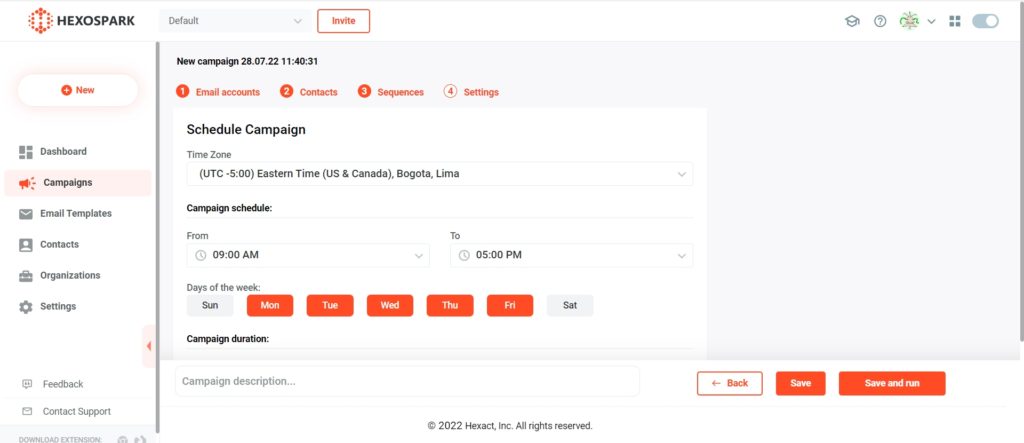Click the user avatar picture
The height and width of the screenshot is (443, 1024).
909,21
